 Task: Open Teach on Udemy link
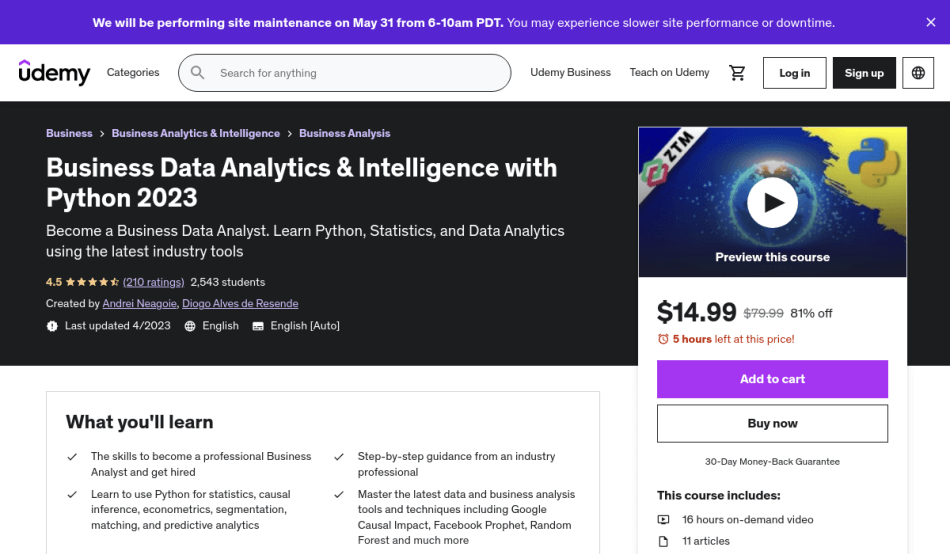(669, 72)
